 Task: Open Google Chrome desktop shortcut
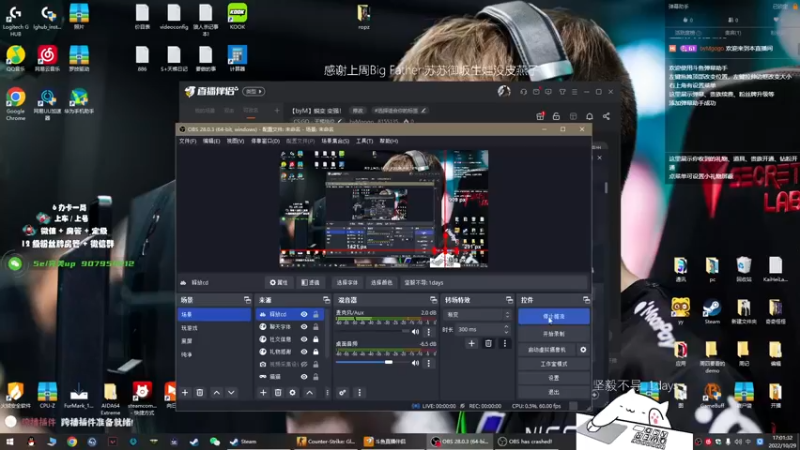pyautogui.click(x=16, y=104)
